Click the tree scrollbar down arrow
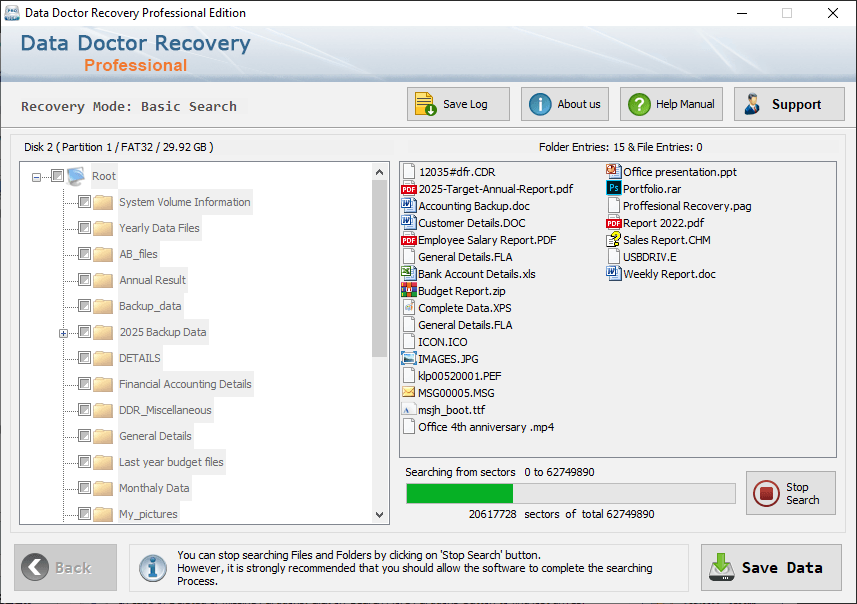 tap(380, 514)
